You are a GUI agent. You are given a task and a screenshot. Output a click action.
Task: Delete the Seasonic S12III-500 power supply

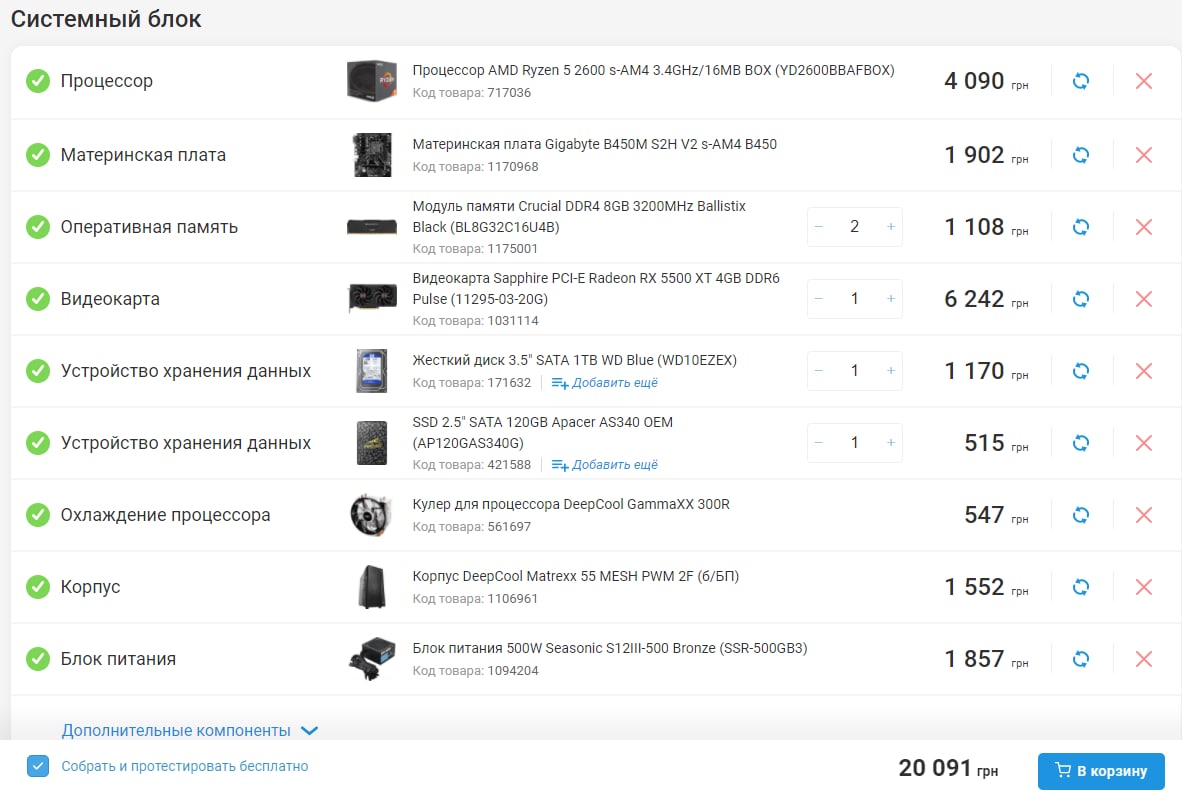[1144, 659]
